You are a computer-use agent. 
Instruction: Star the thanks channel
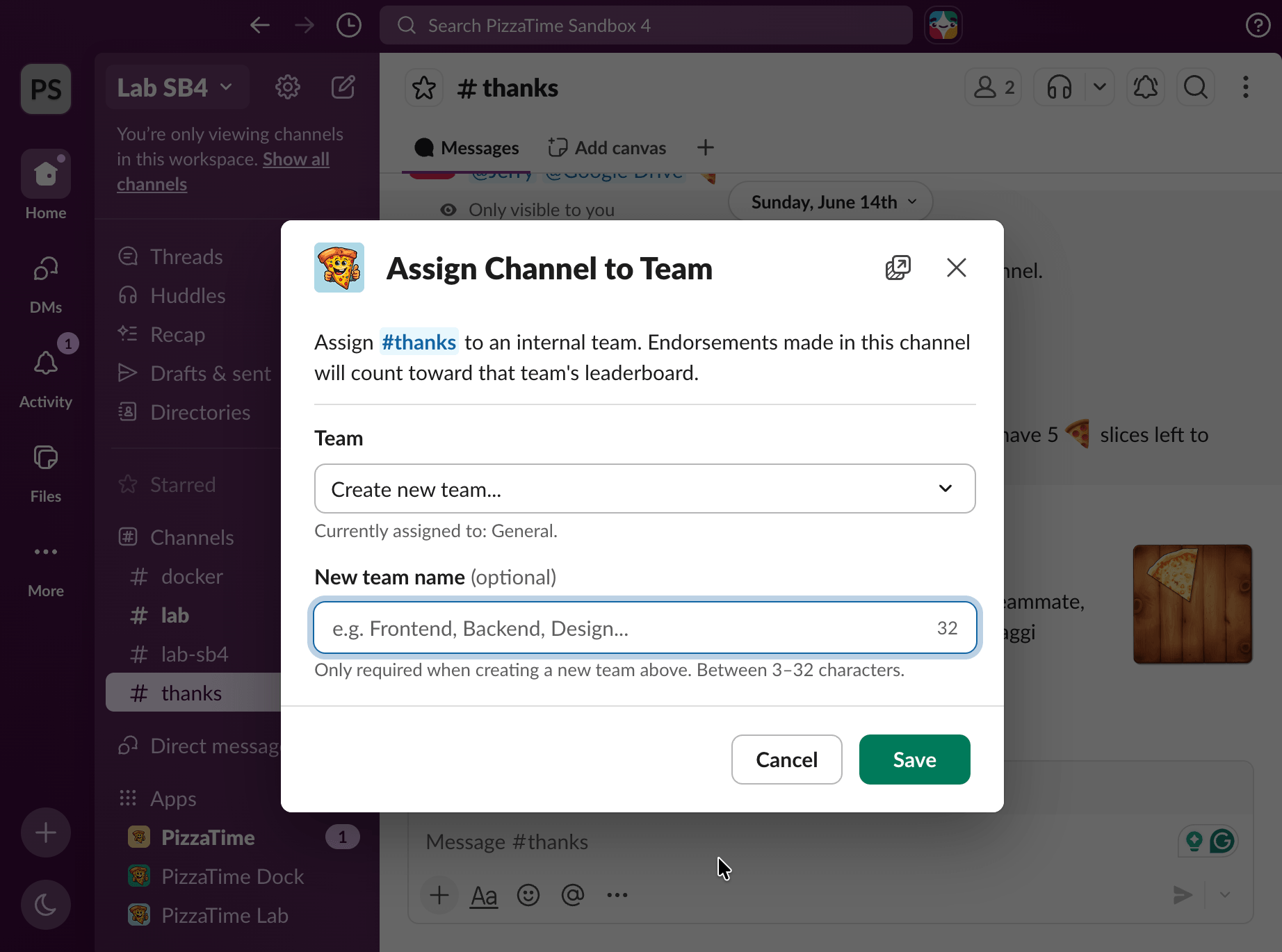click(x=424, y=88)
